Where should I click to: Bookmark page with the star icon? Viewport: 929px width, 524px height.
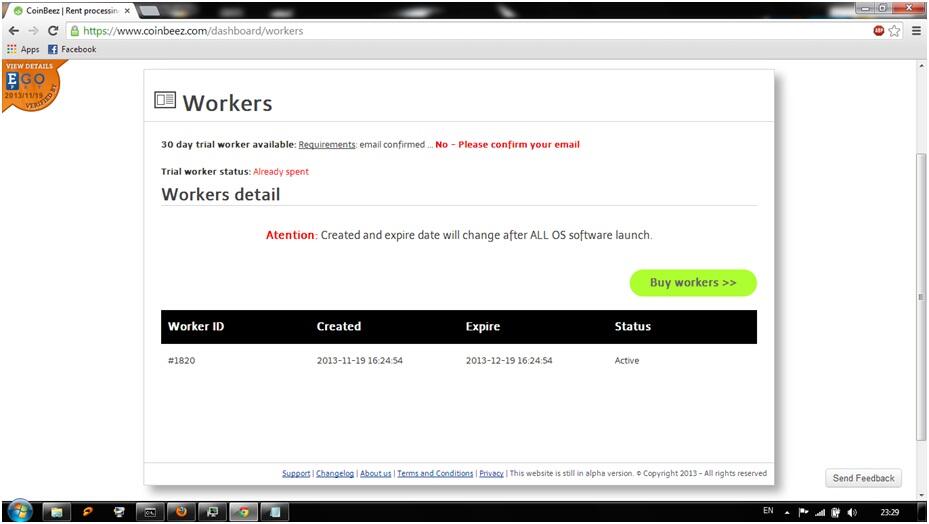895,31
